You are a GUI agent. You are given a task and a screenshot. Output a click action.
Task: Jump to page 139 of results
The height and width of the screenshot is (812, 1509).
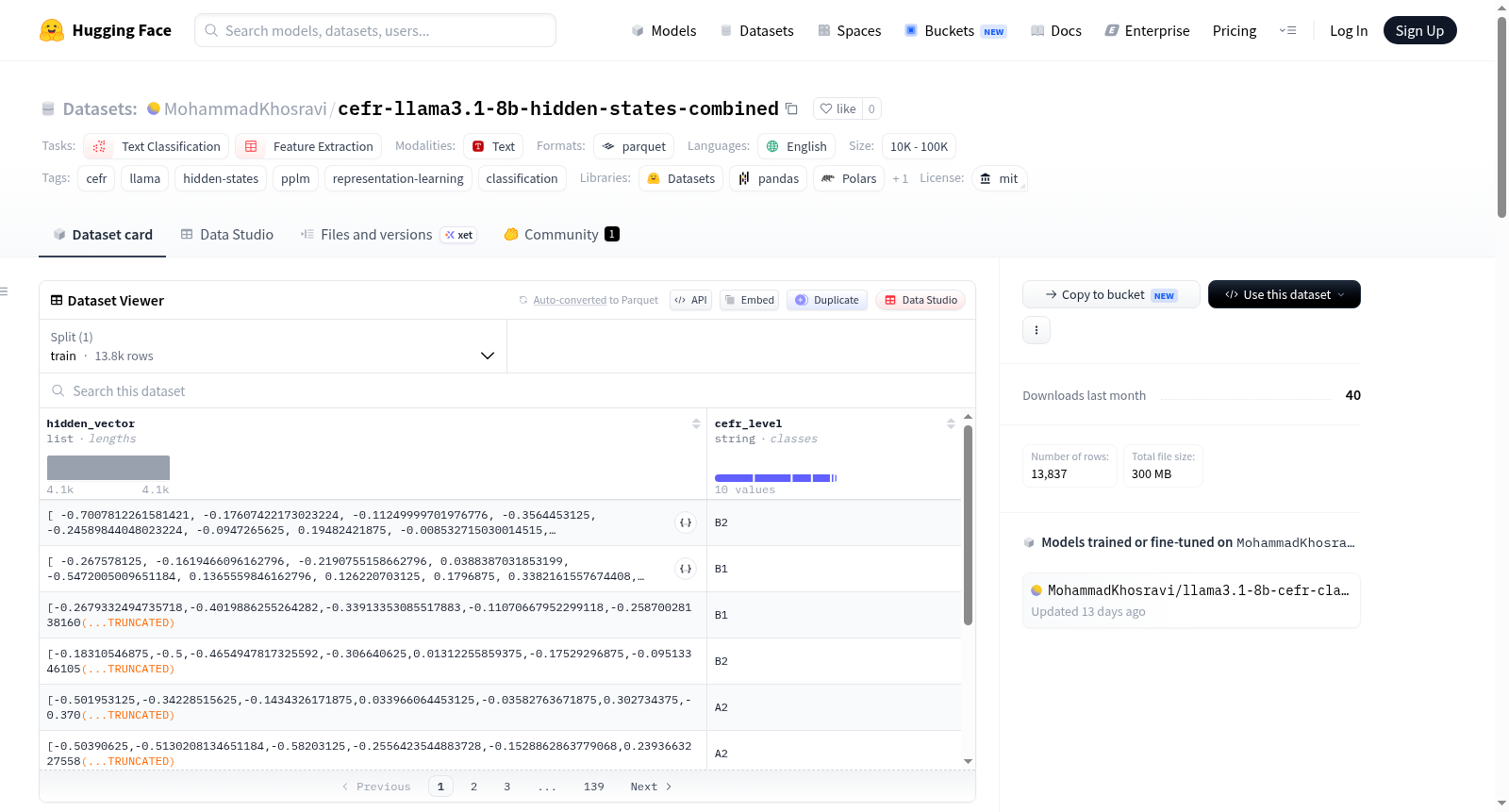tap(593, 787)
